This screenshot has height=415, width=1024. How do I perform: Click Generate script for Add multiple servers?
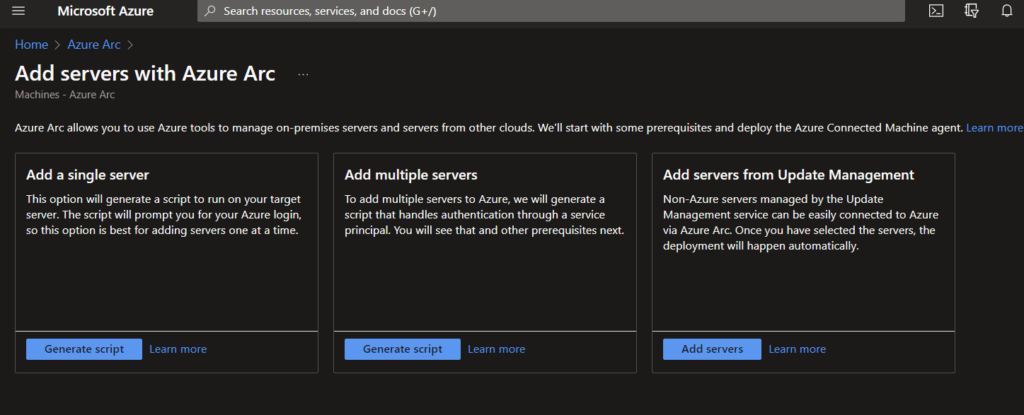coord(402,349)
